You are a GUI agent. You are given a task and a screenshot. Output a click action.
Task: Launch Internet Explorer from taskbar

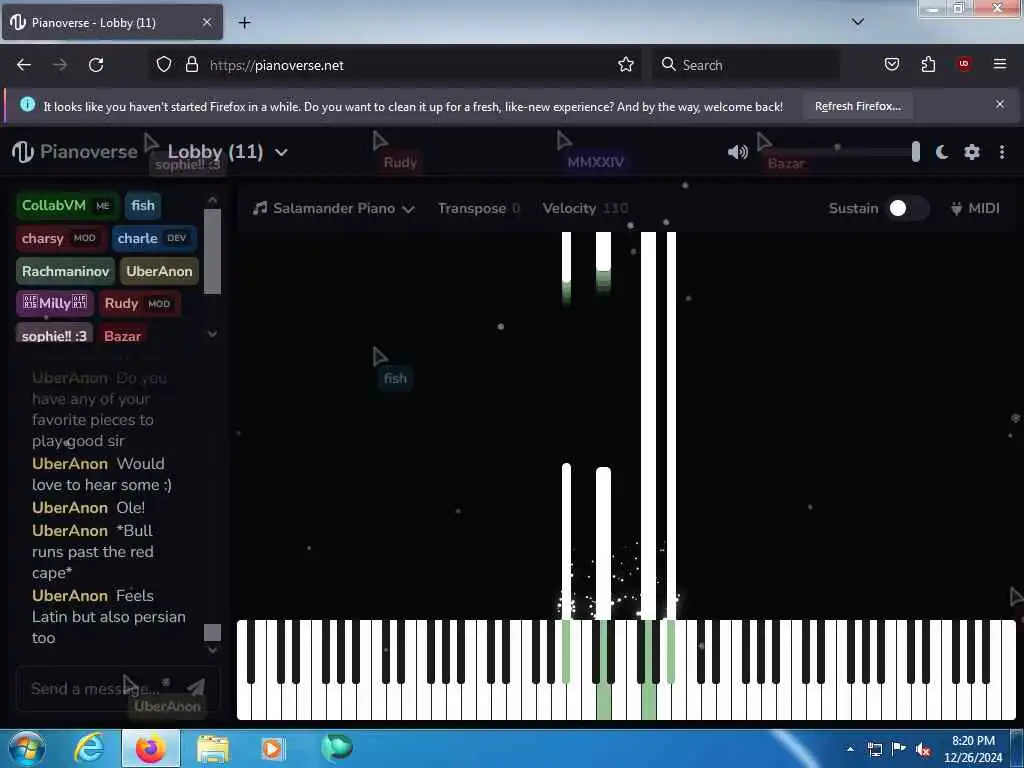click(x=89, y=748)
